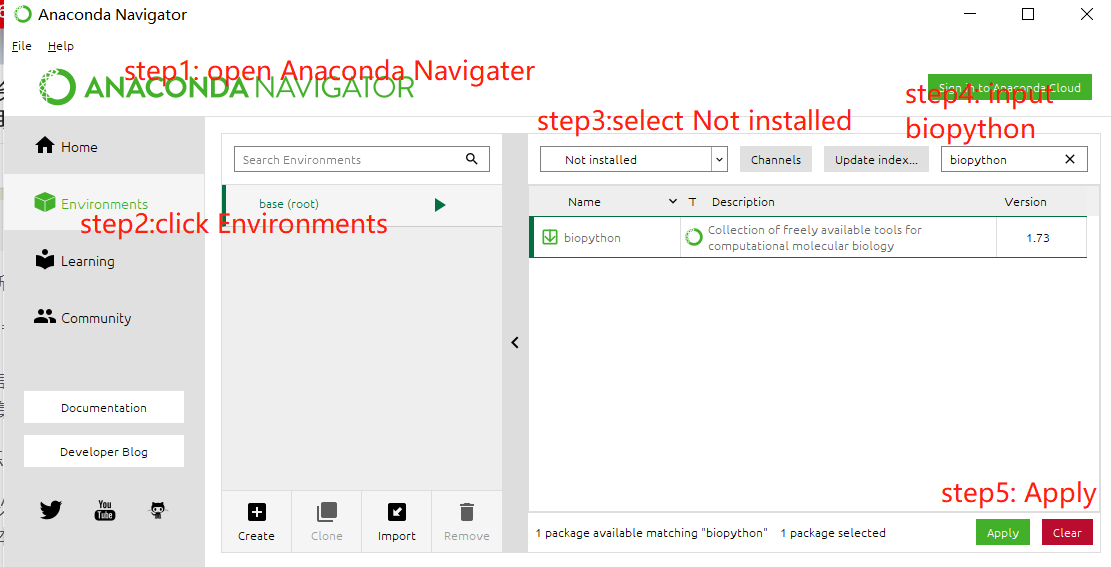
Task: Click the Description column header
Action: click(743, 202)
